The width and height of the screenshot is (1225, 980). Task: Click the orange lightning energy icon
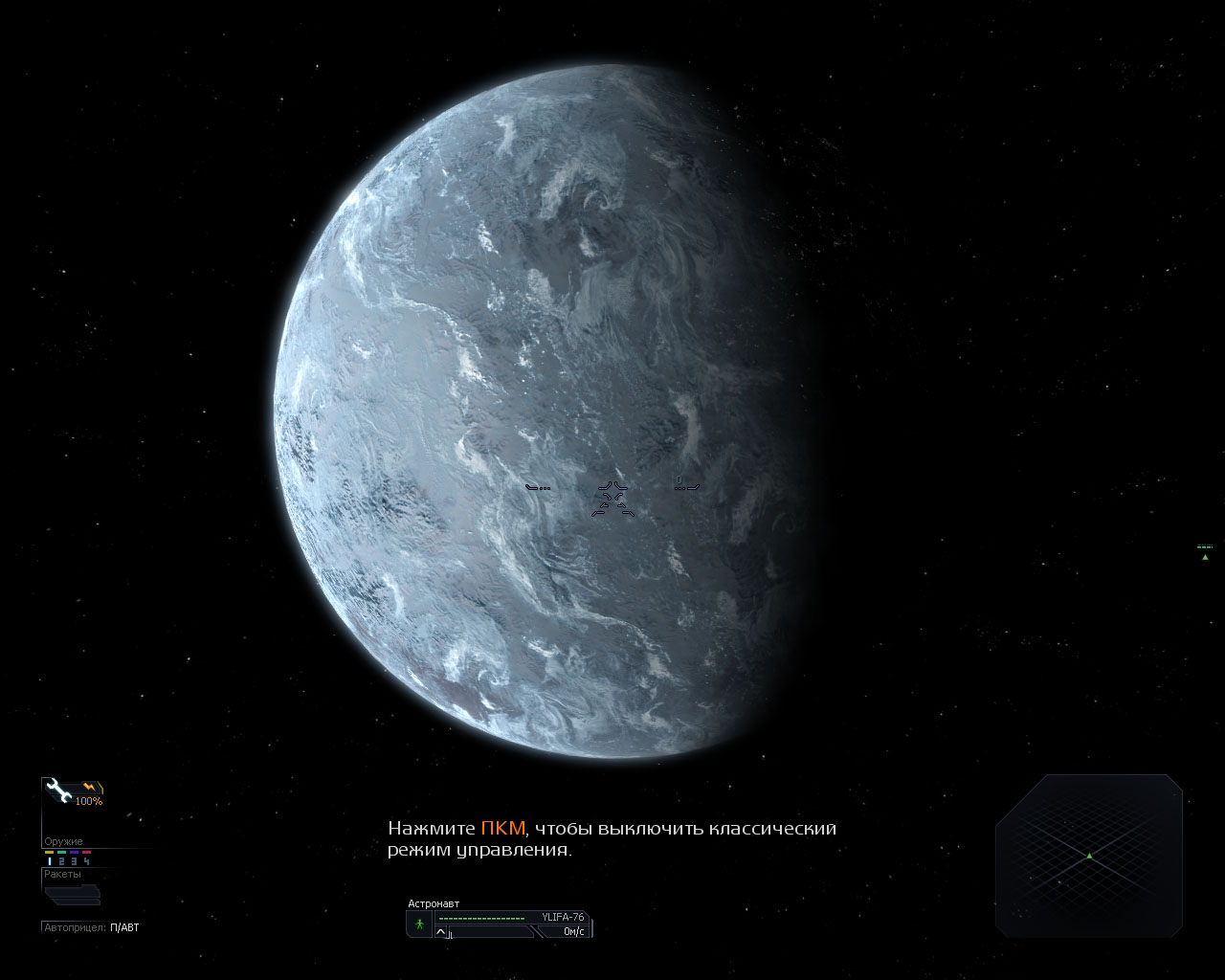[x=89, y=787]
